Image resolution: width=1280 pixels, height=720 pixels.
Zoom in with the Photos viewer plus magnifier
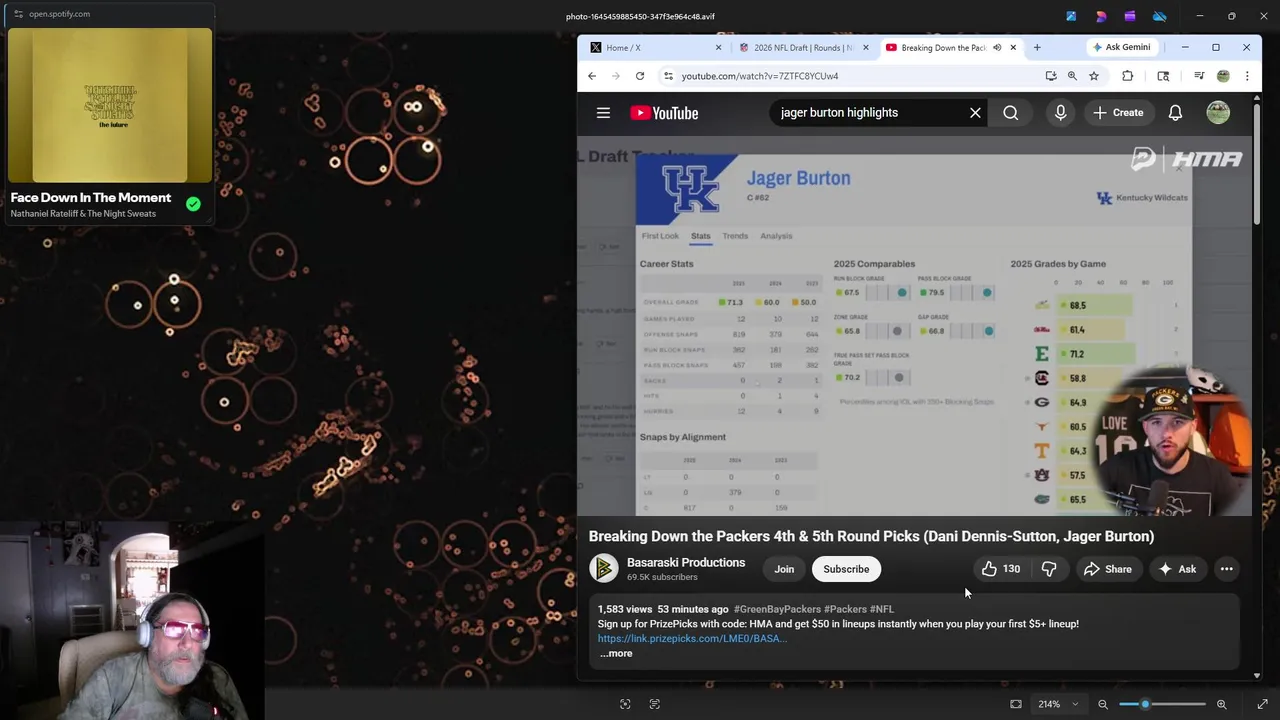(1221, 704)
